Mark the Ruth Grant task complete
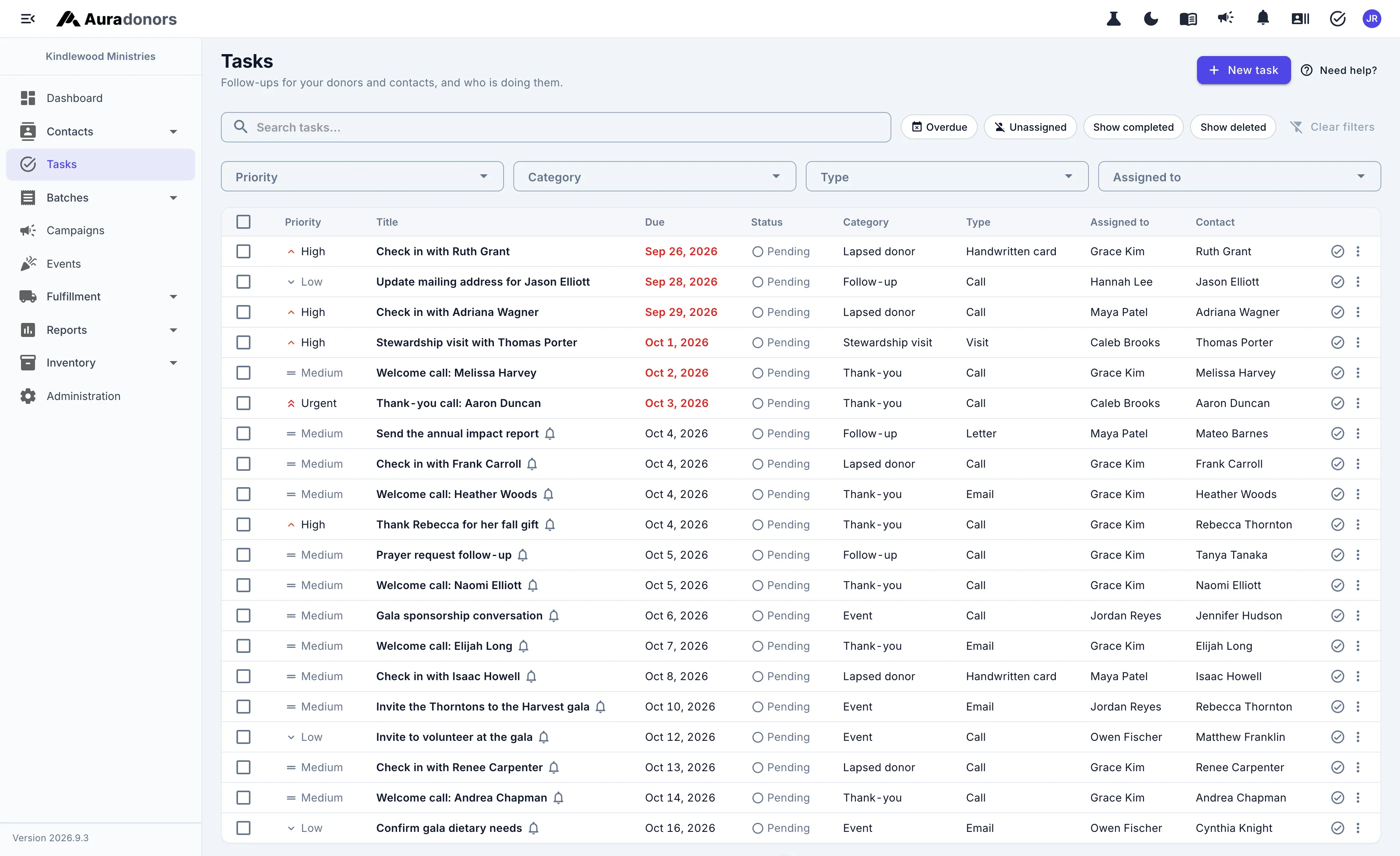1400x856 pixels. click(x=1337, y=251)
